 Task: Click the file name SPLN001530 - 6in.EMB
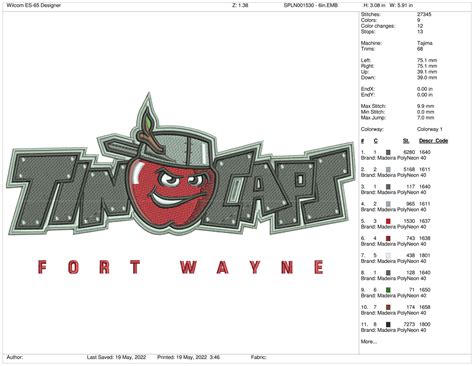(310, 5)
